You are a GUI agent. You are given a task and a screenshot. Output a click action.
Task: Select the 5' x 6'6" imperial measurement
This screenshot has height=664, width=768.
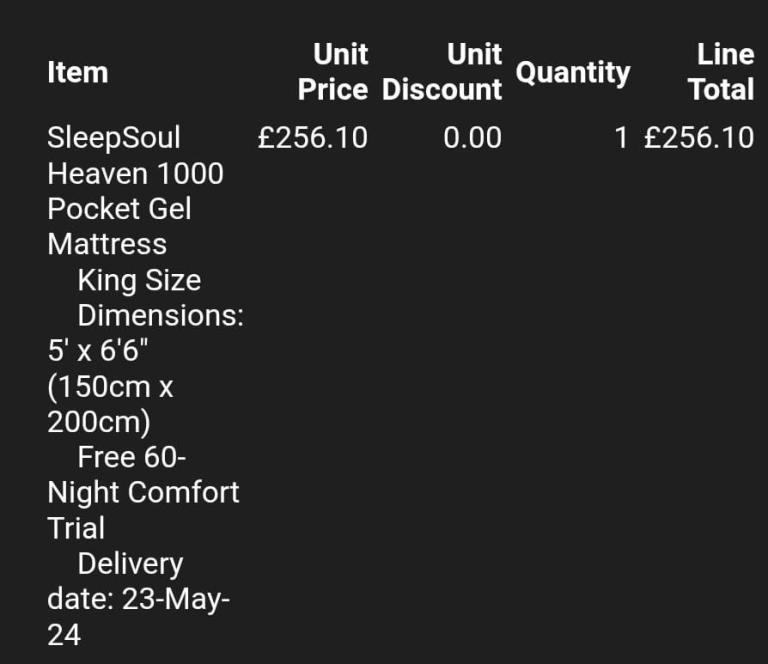coord(98,351)
